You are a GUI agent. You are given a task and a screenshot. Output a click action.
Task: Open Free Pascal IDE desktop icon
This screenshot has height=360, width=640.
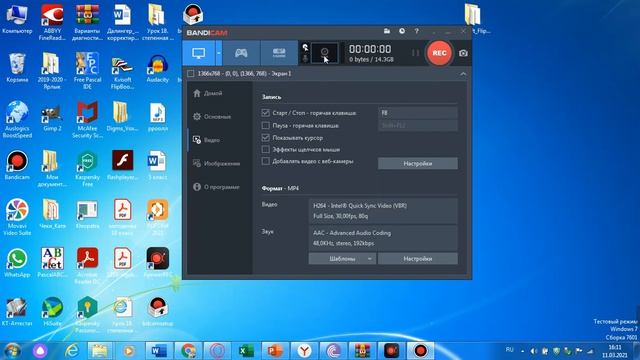click(x=87, y=71)
